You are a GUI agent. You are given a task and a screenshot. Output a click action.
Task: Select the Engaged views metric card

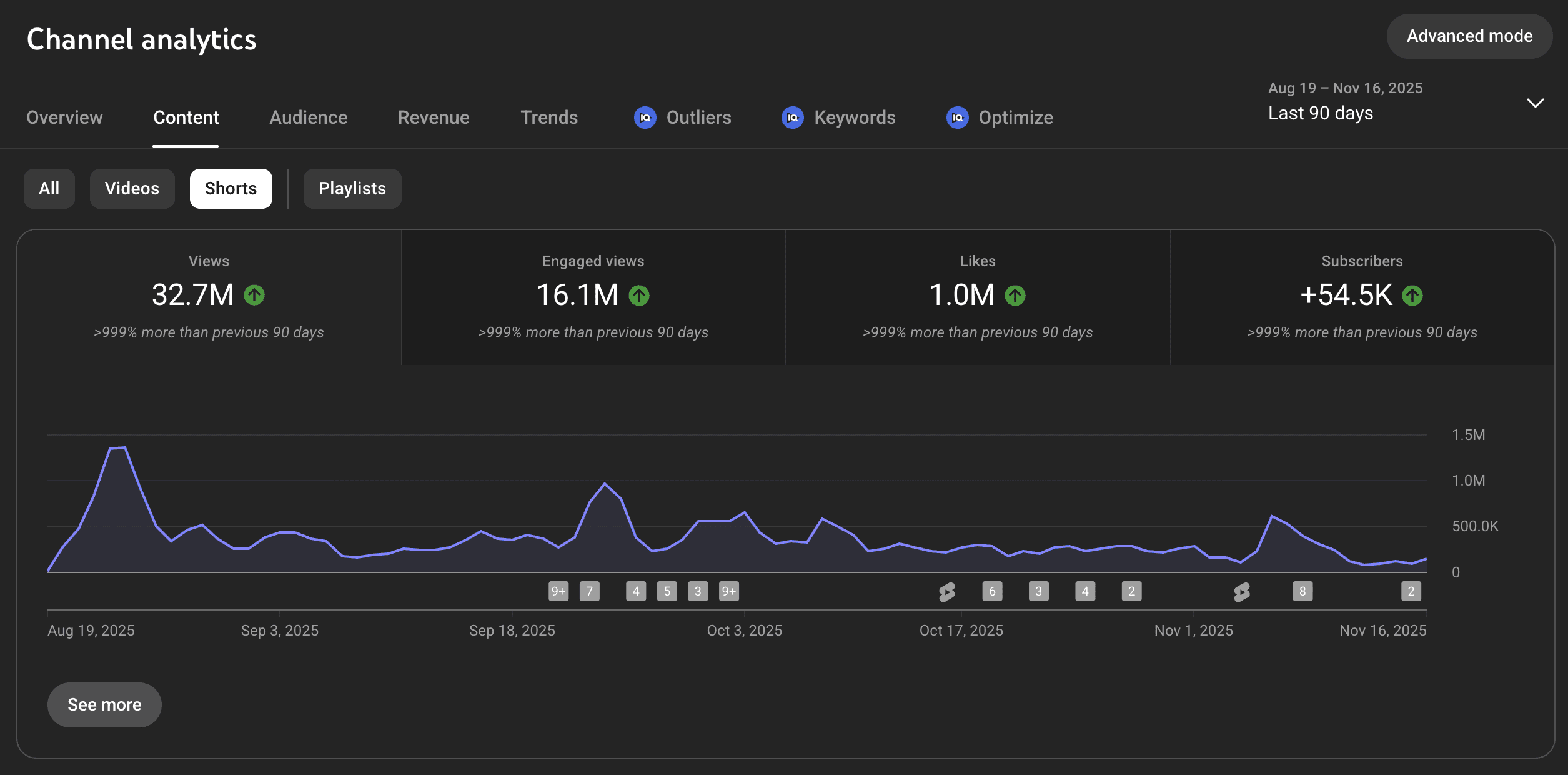(593, 297)
